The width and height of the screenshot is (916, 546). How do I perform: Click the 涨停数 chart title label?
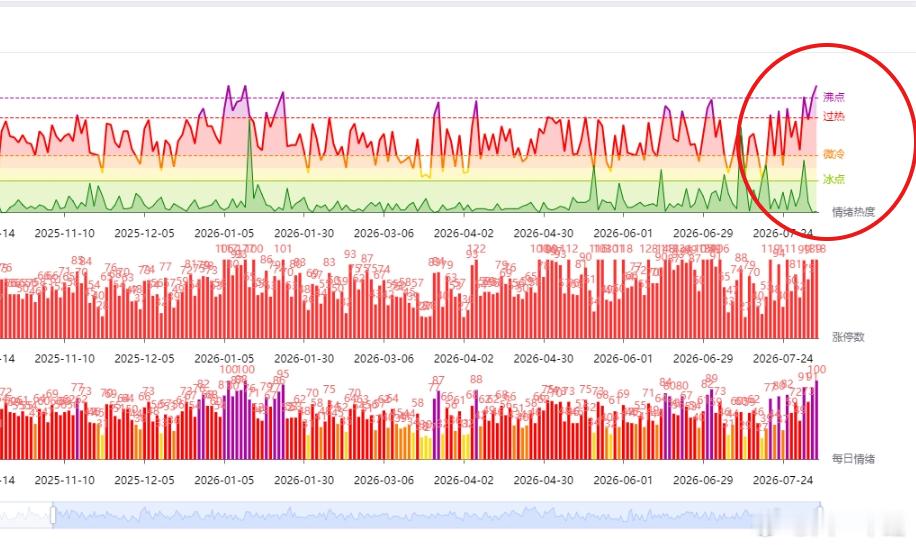tap(848, 337)
